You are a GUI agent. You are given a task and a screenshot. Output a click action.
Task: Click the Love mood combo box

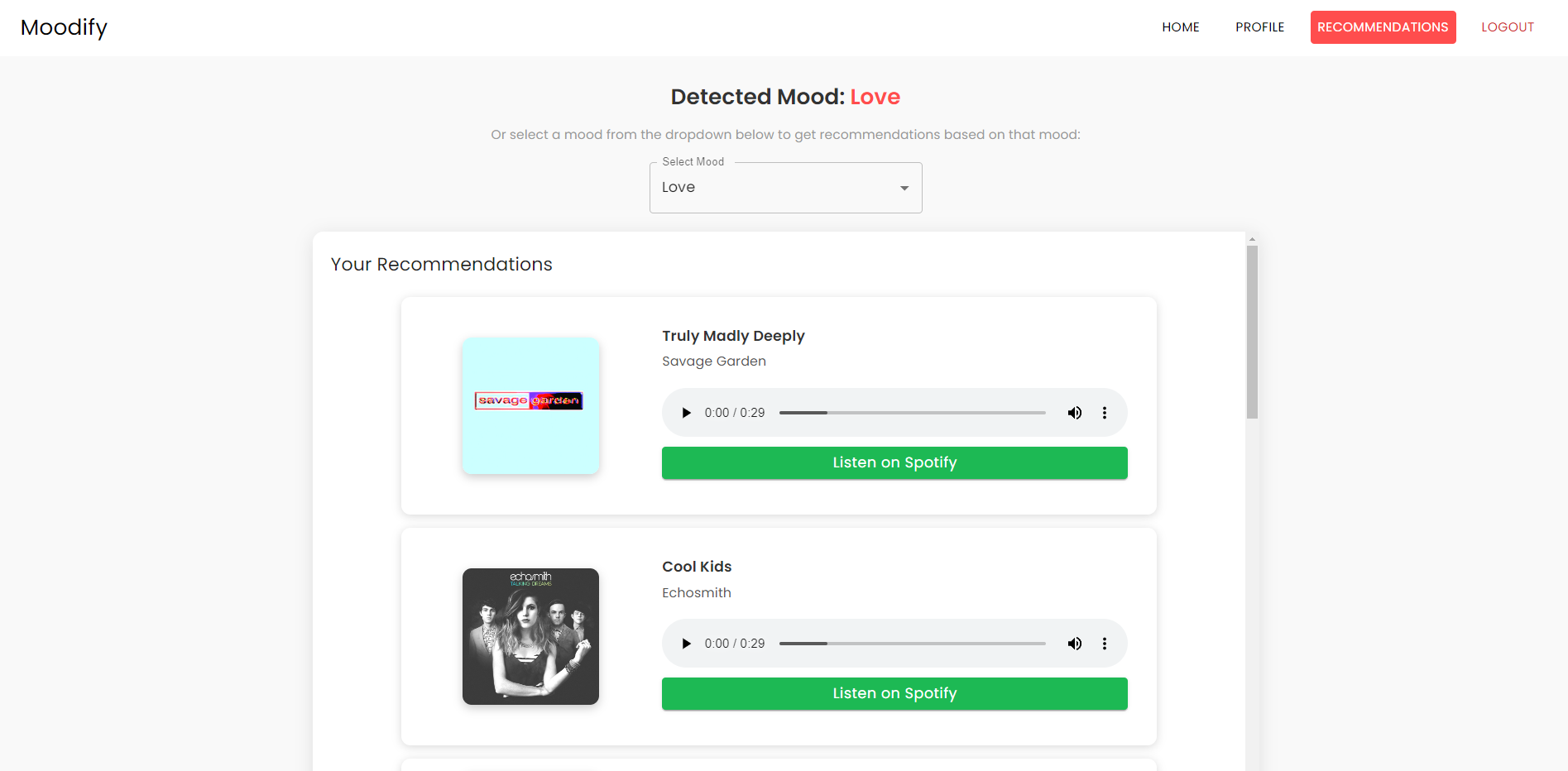[786, 188]
